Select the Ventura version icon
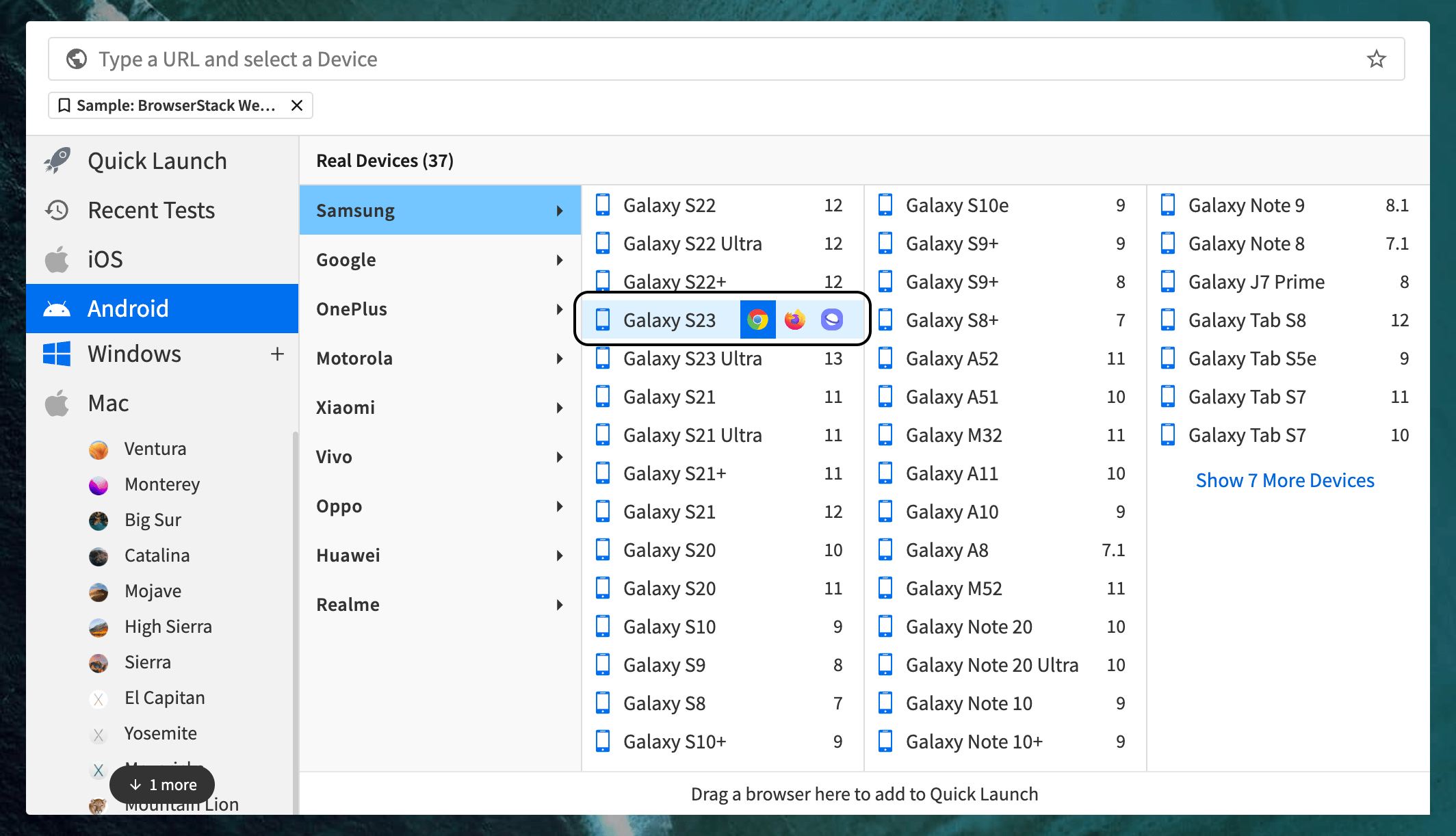 click(x=99, y=449)
